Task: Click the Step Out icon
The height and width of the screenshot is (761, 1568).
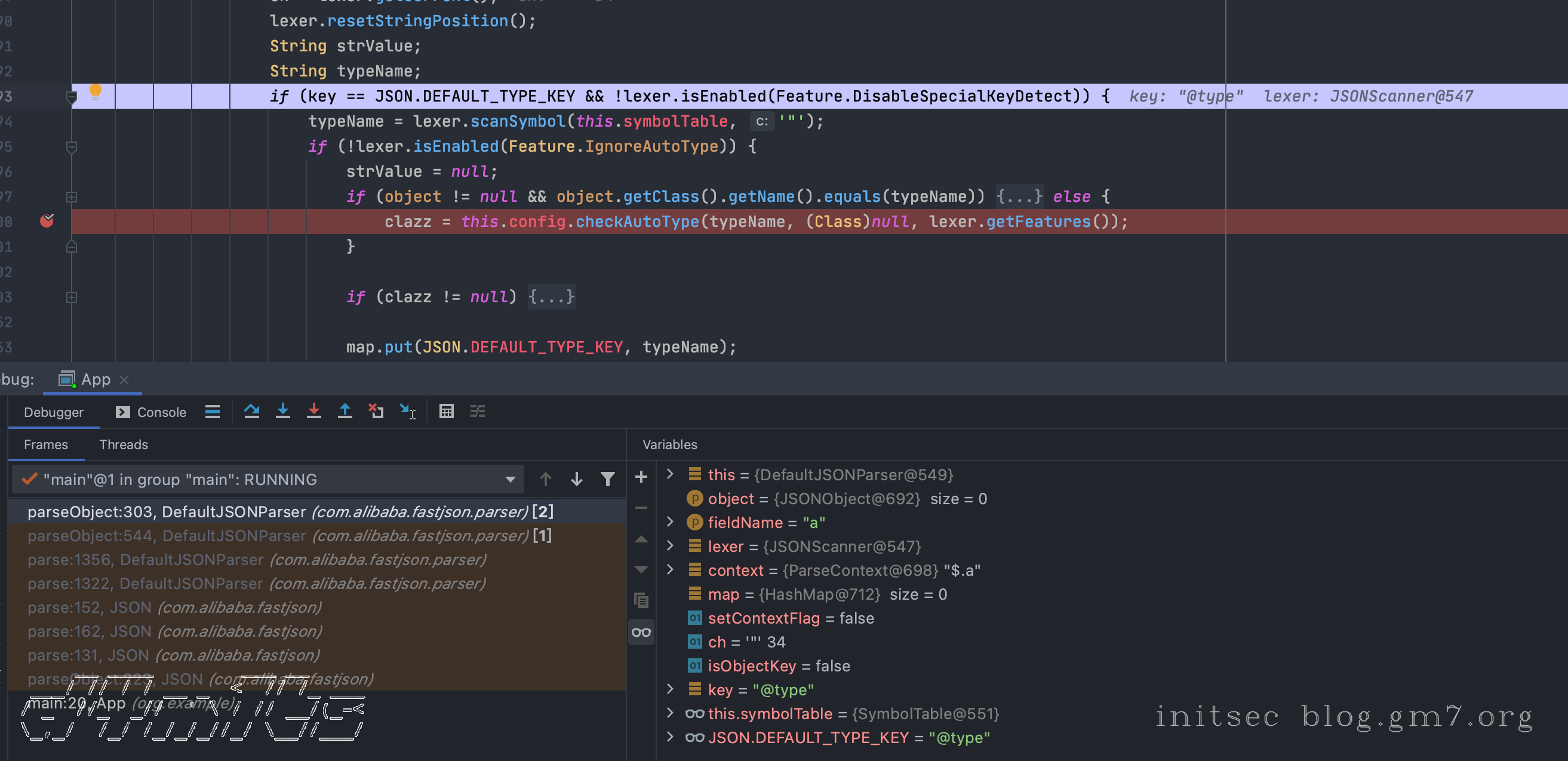Action: click(345, 412)
